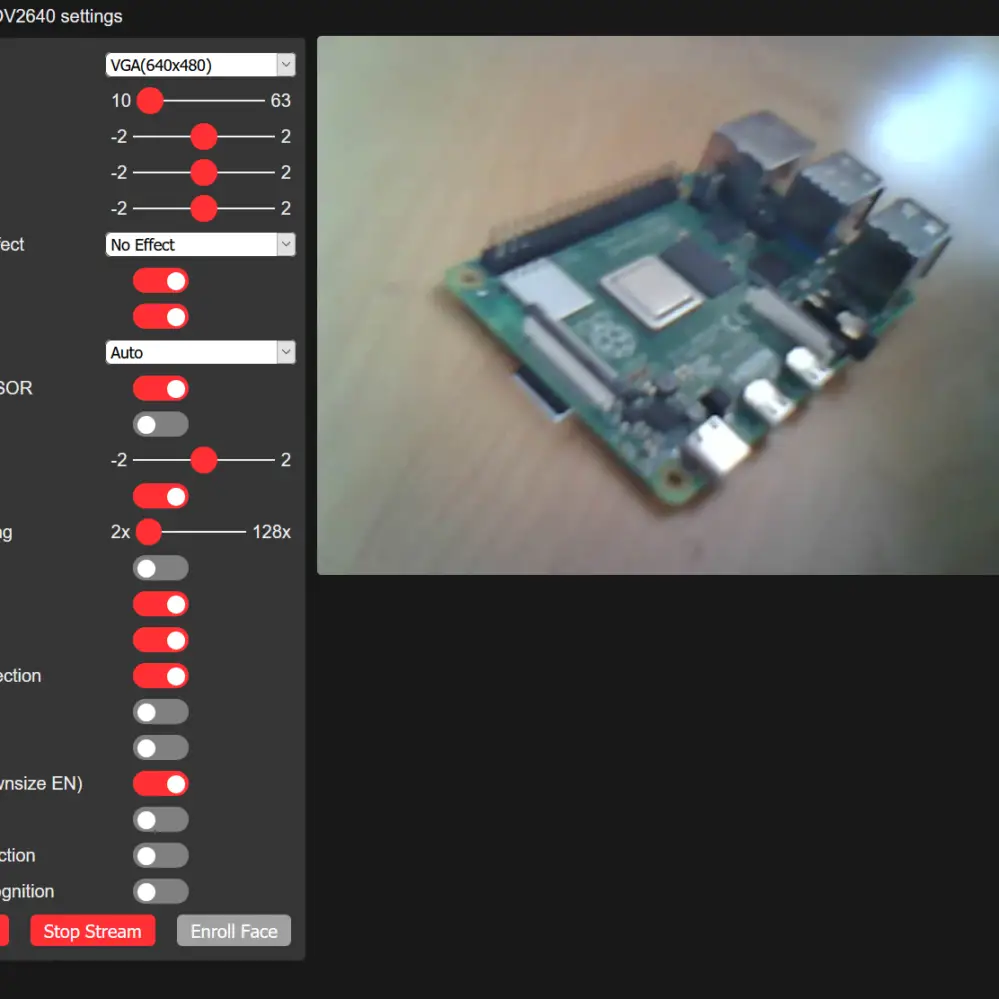Enable the off toggle just below the SOR toggle
This screenshot has height=999, width=999.
[161, 424]
